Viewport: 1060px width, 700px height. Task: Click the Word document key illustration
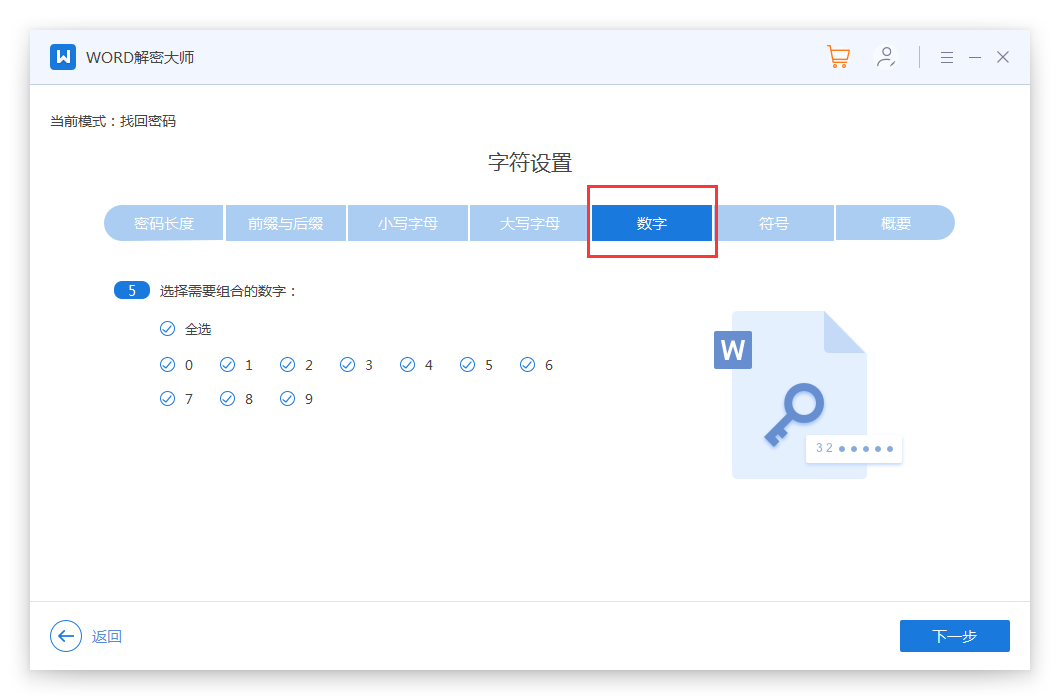click(x=800, y=395)
